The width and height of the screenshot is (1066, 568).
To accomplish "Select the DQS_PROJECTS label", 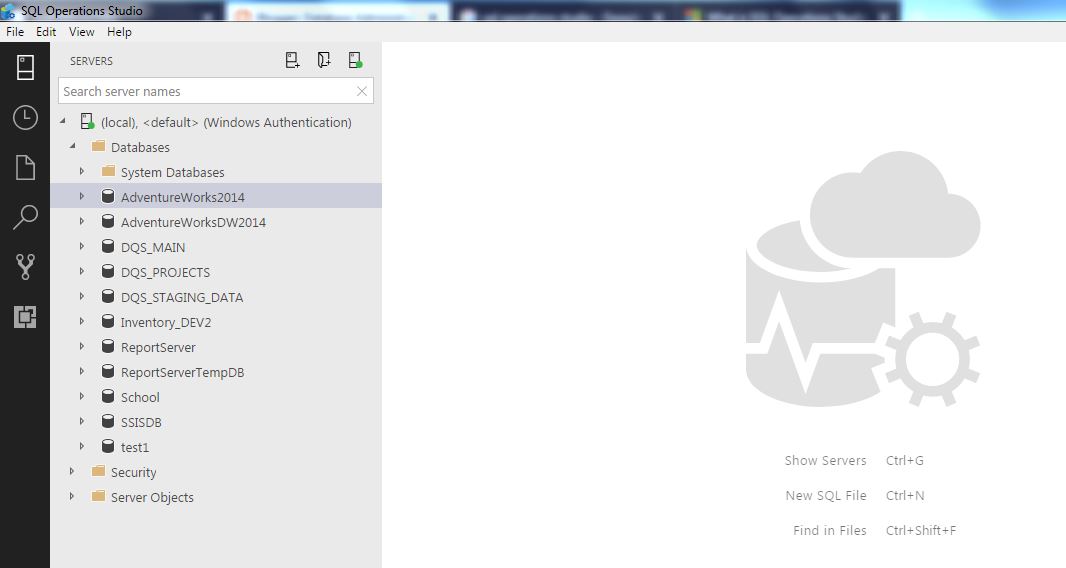I will click(x=165, y=272).
